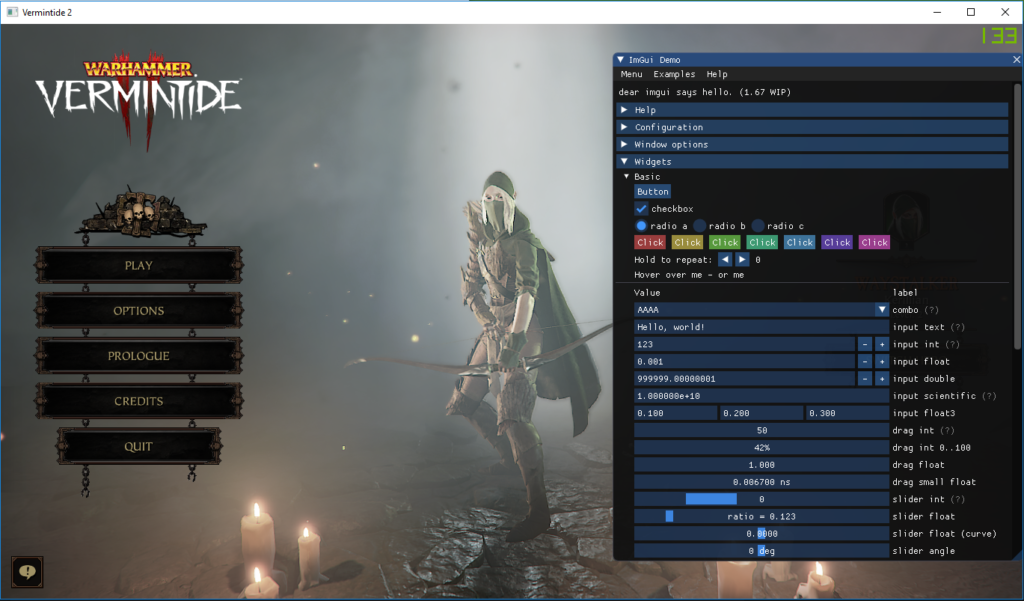The image size is (1024, 601).
Task: Toggle the 'checkbox' option in Basic widgets
Action: (x=641, y=208)
